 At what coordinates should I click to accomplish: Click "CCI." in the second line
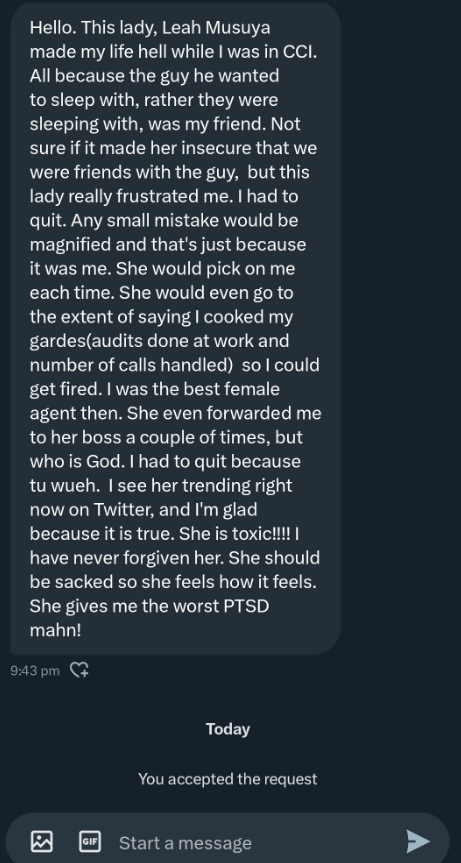pos(300,52)
